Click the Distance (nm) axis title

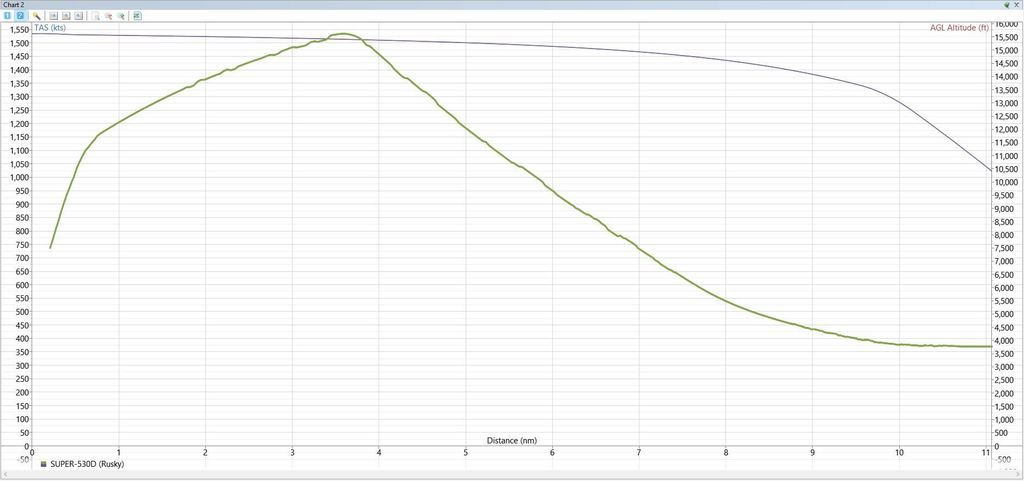coord(512,440)
